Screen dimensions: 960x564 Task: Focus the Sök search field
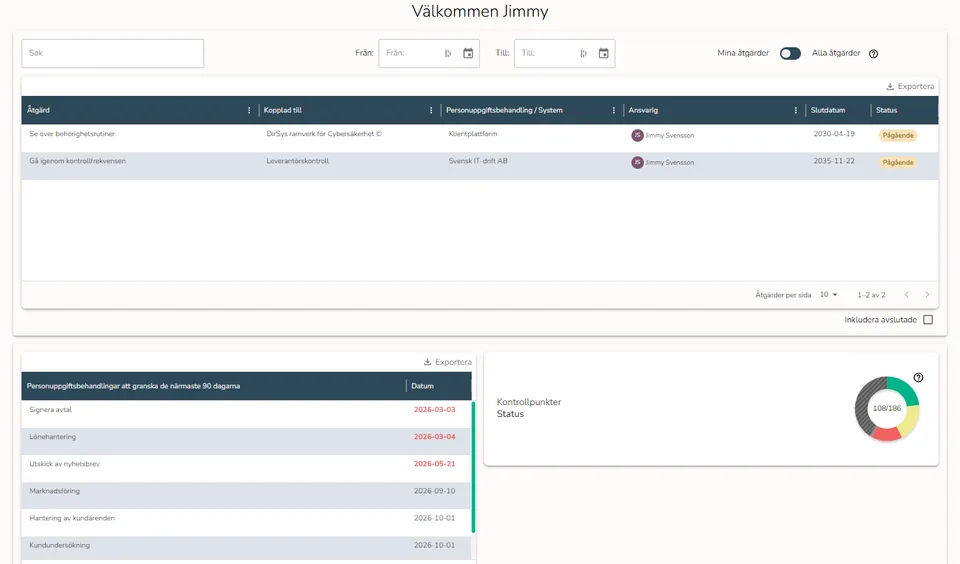pyautogui.click(x=113, y=53)
